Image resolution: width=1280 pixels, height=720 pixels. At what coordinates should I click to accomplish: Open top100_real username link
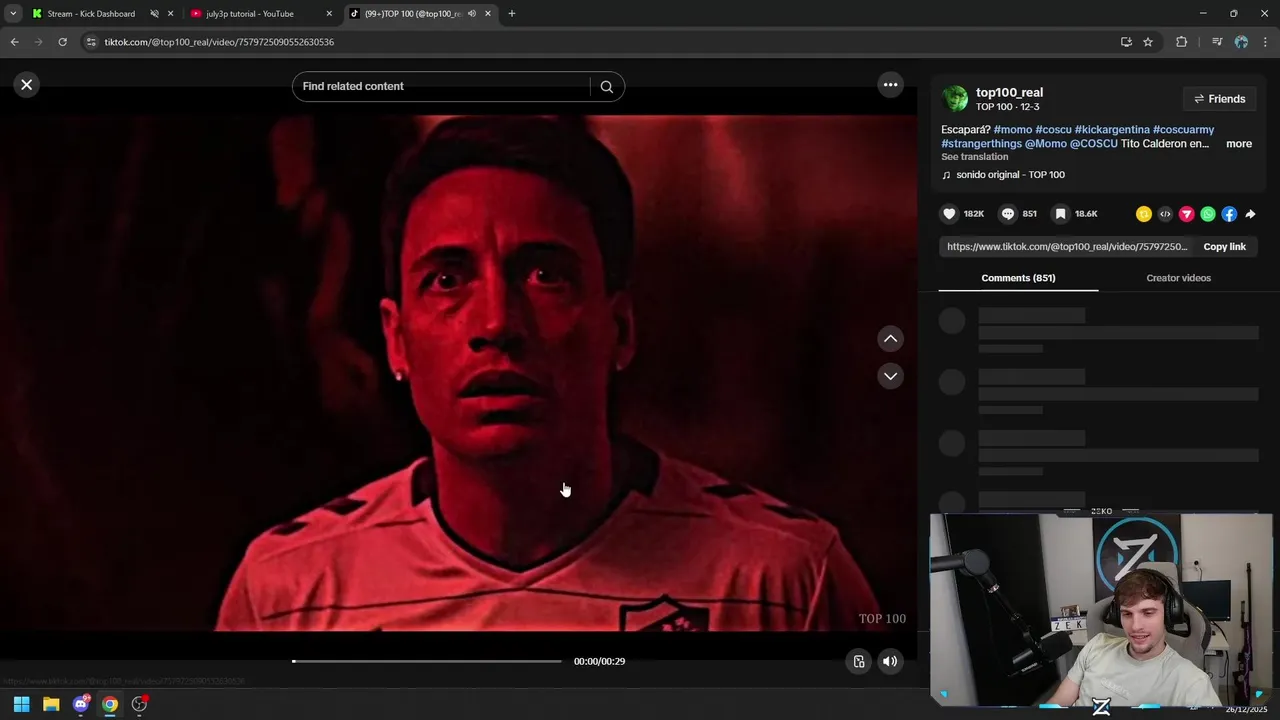pyautogui.click(x=1009, y=92)
